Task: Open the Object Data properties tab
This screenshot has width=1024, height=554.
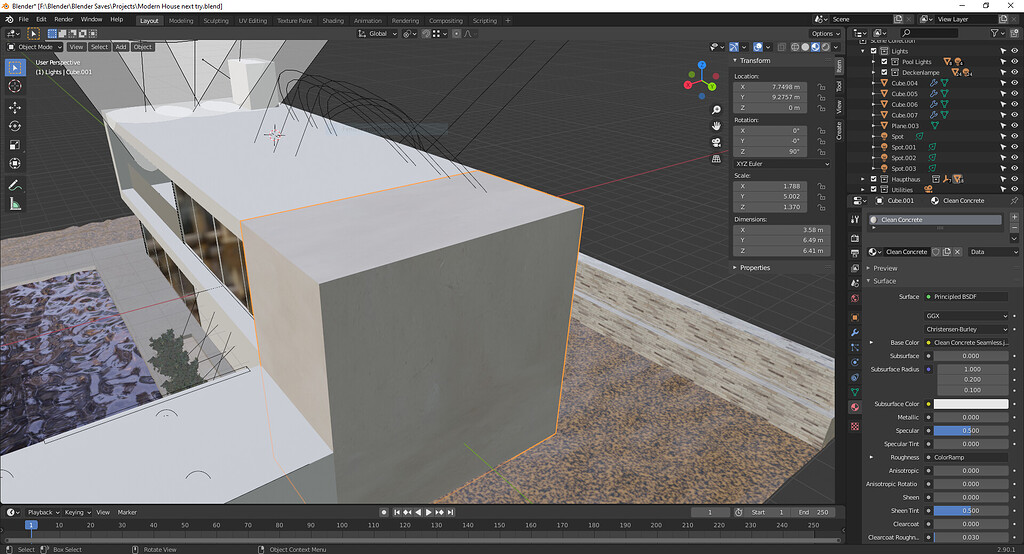Action: (855, 392)
